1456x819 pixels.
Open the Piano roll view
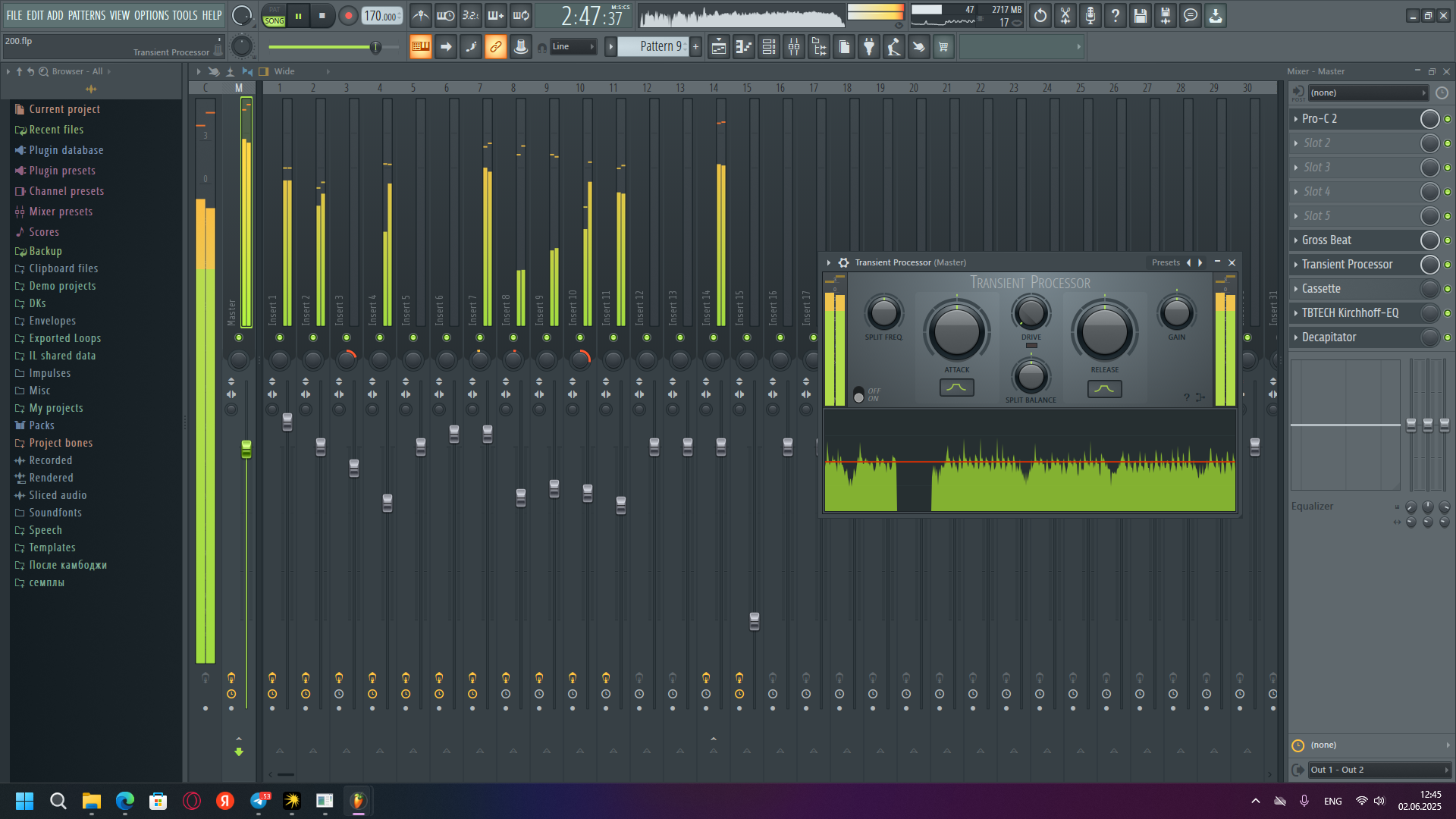pos(744,47)
